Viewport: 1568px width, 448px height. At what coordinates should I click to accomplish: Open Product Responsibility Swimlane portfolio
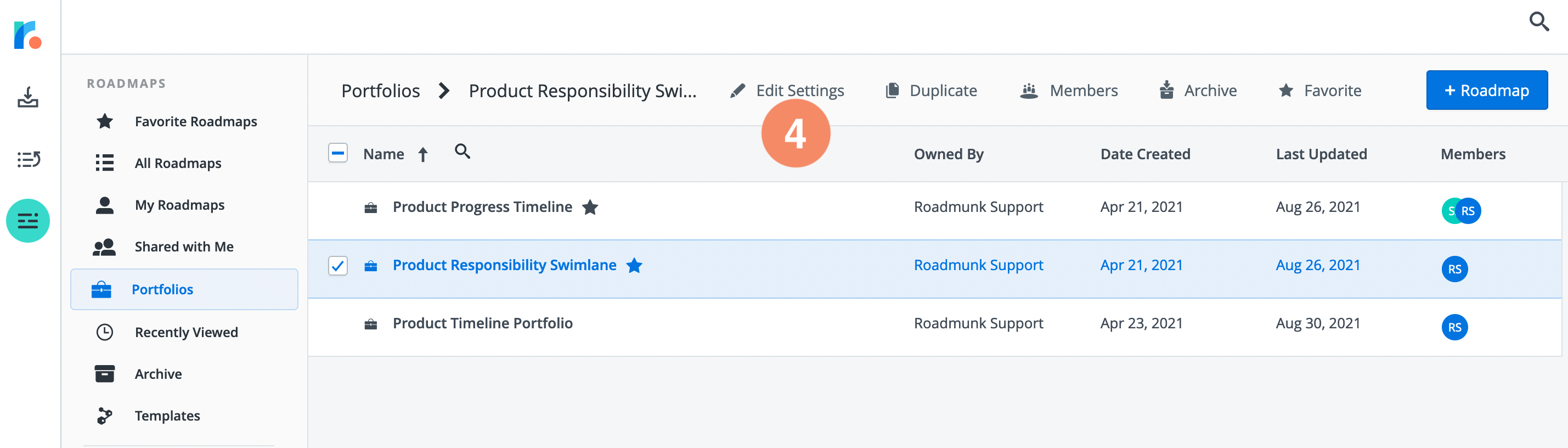(504, 265)
